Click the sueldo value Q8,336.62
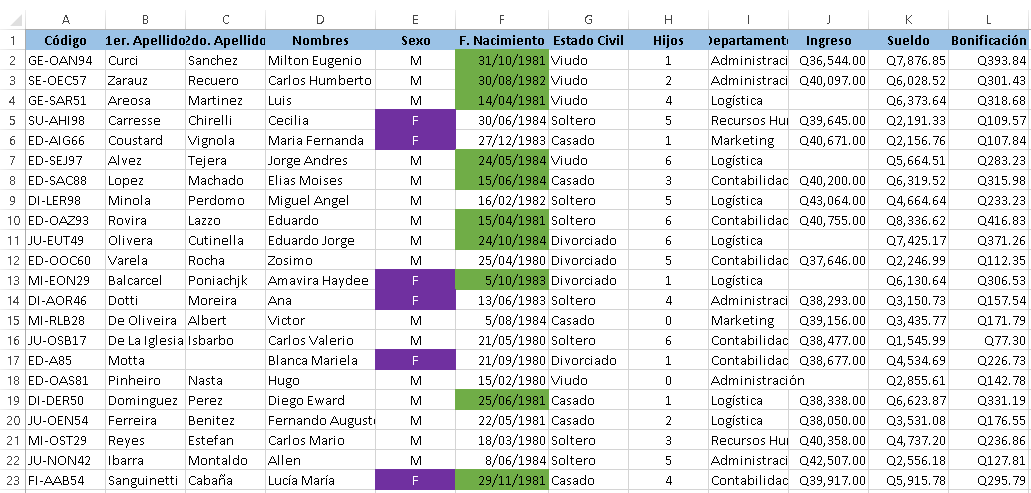 point(908,220)
